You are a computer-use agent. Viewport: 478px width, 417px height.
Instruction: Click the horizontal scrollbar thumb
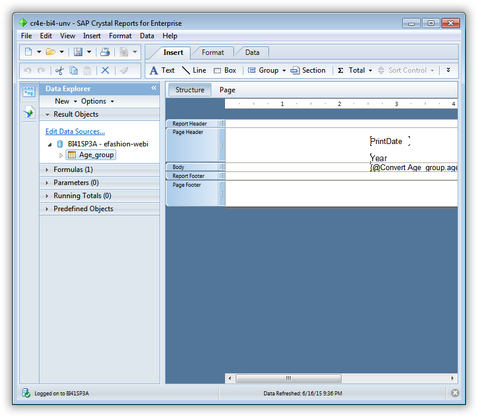pyautogui.click(x=289, y=378)
